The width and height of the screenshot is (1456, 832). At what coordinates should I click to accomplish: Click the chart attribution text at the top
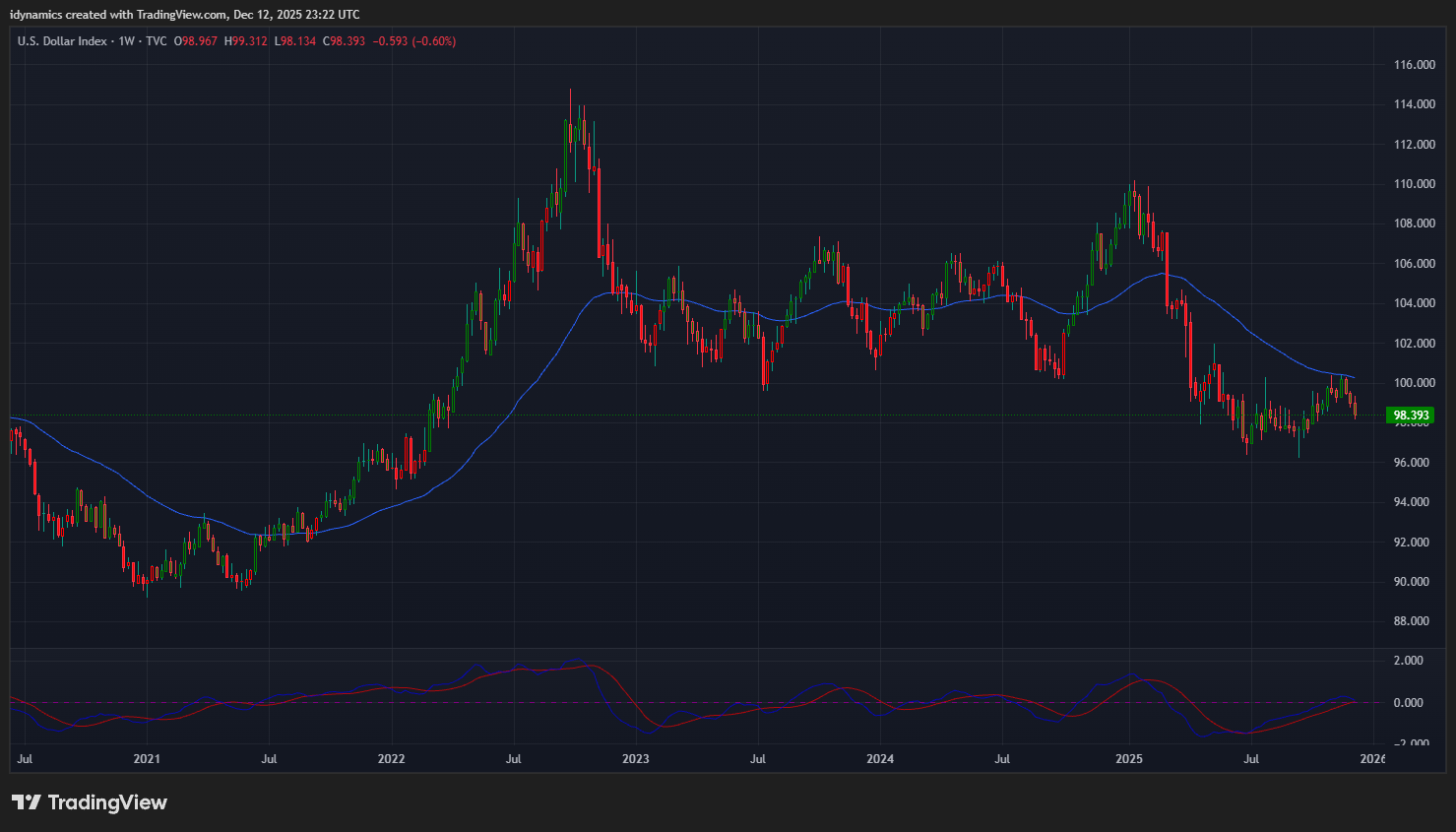(185, 15)
